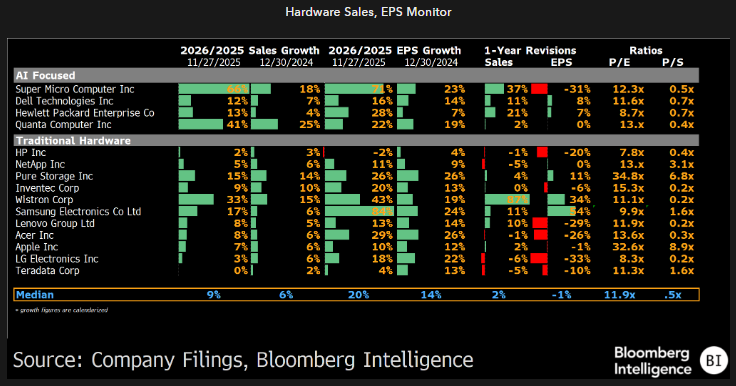Click HP Inc's -20% EPS revision value
Image resolution: width=736 pixels, height=386 pixels.
(x=577, y=153)
